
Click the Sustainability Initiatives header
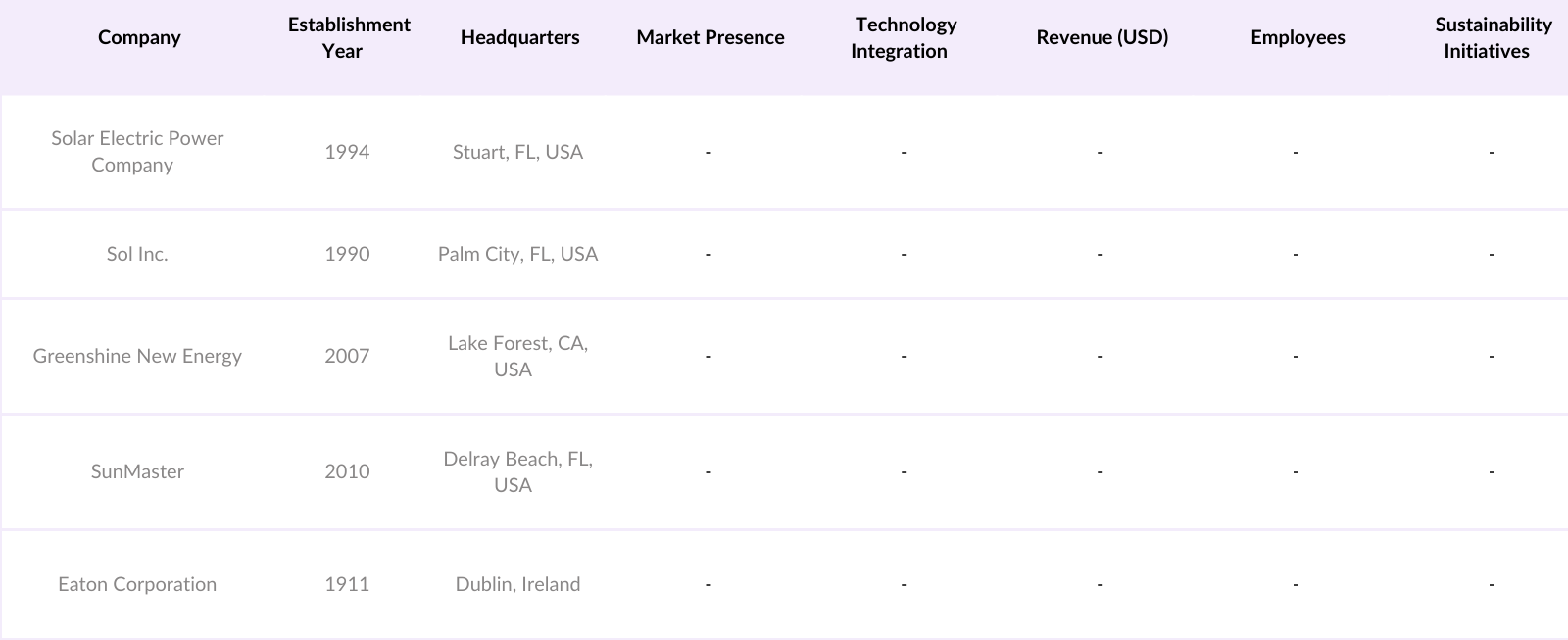pos(1492,37)
